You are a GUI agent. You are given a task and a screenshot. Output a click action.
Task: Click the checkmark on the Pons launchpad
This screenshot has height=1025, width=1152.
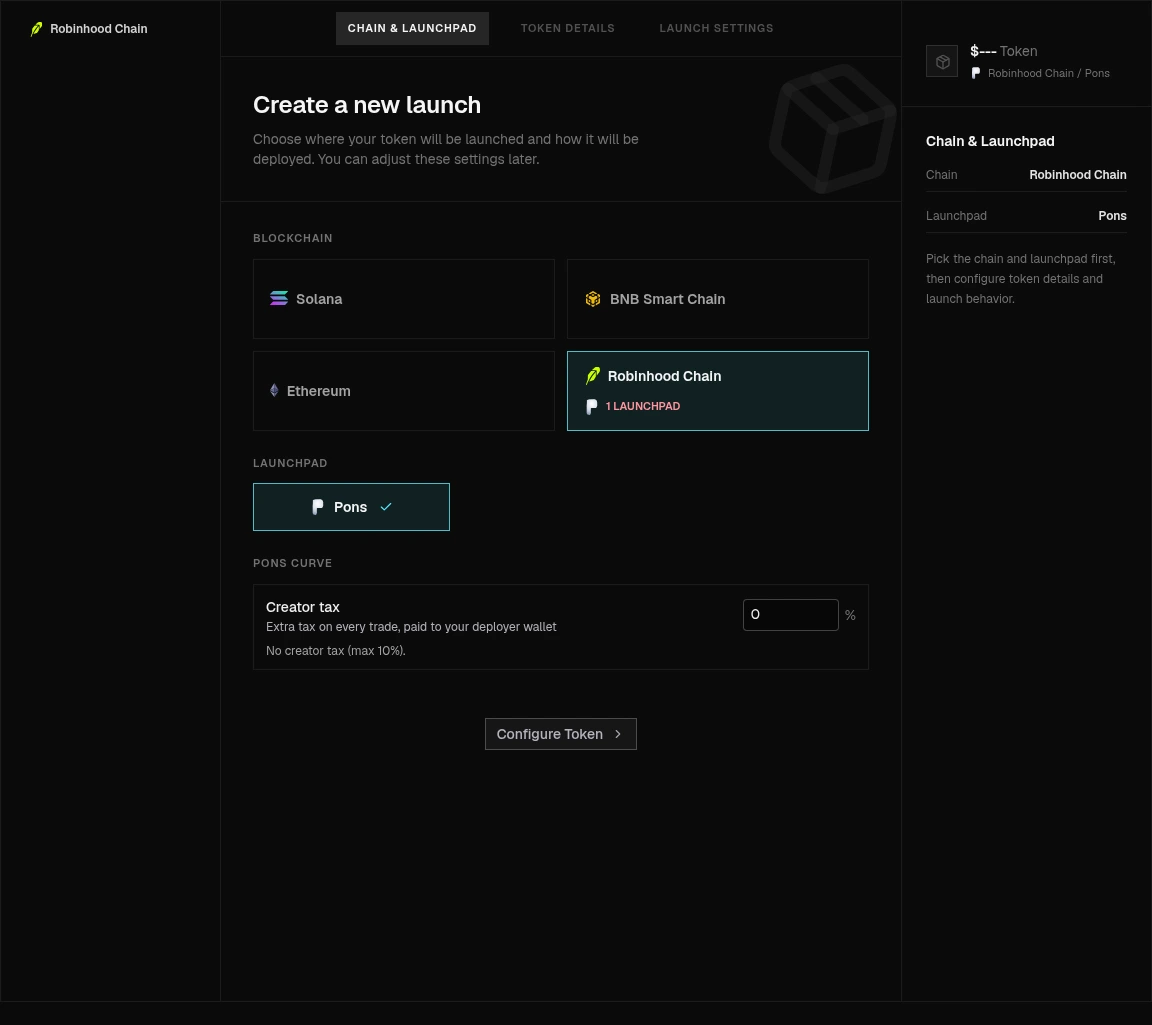[x=386, y=507]
